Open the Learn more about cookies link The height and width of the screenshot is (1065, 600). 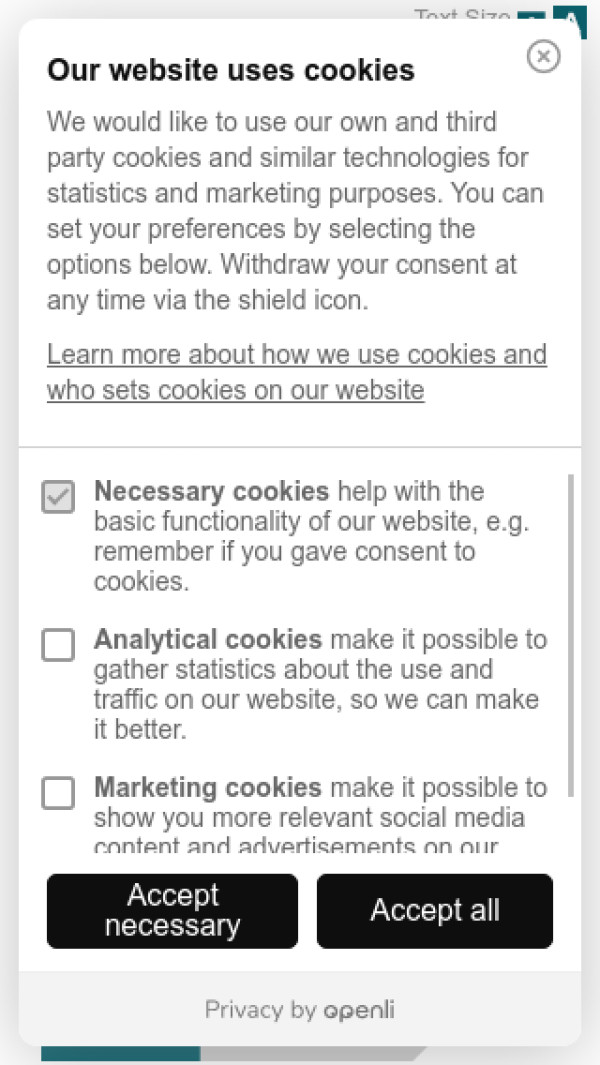296,372
